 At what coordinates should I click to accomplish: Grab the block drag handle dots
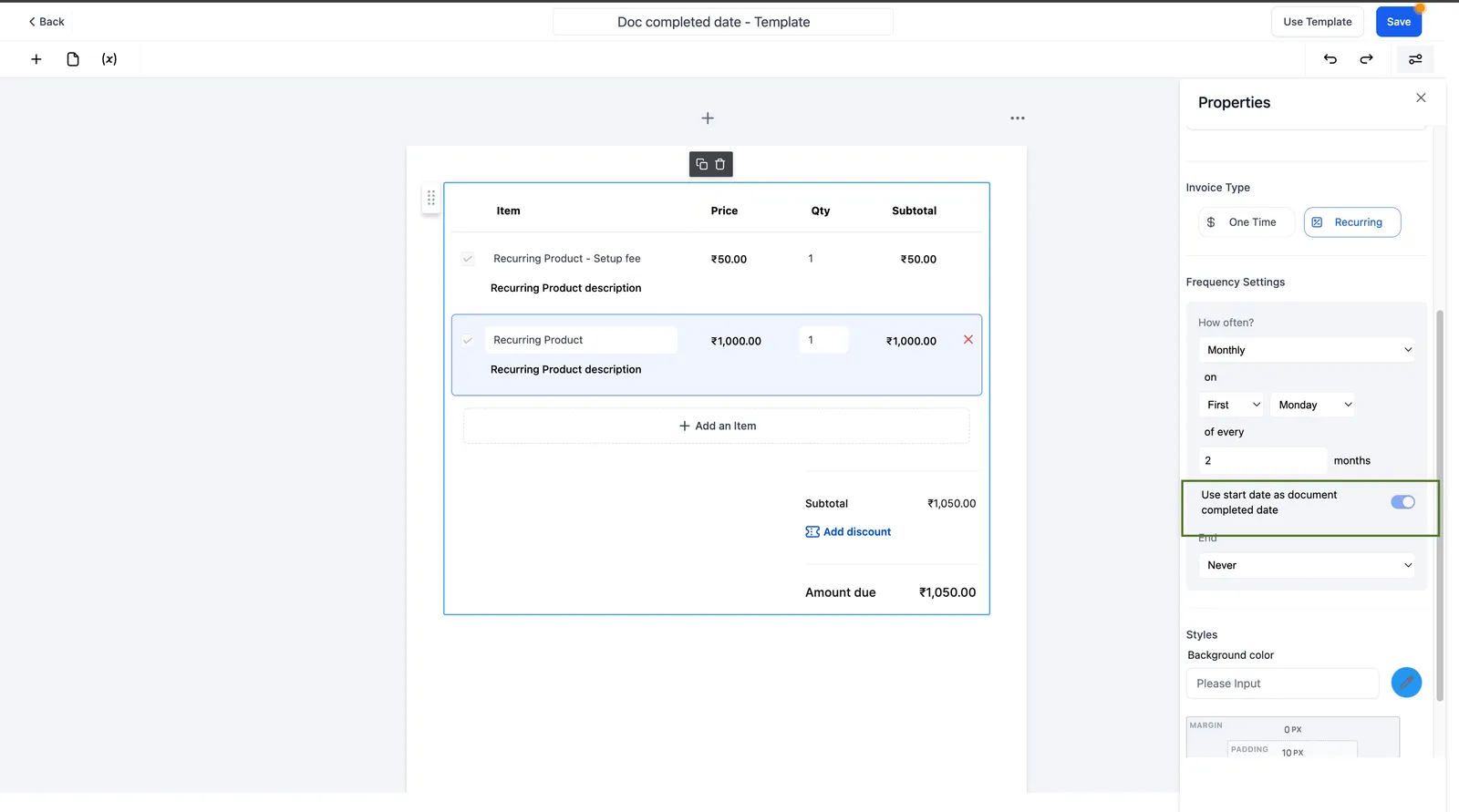point(431,198)
